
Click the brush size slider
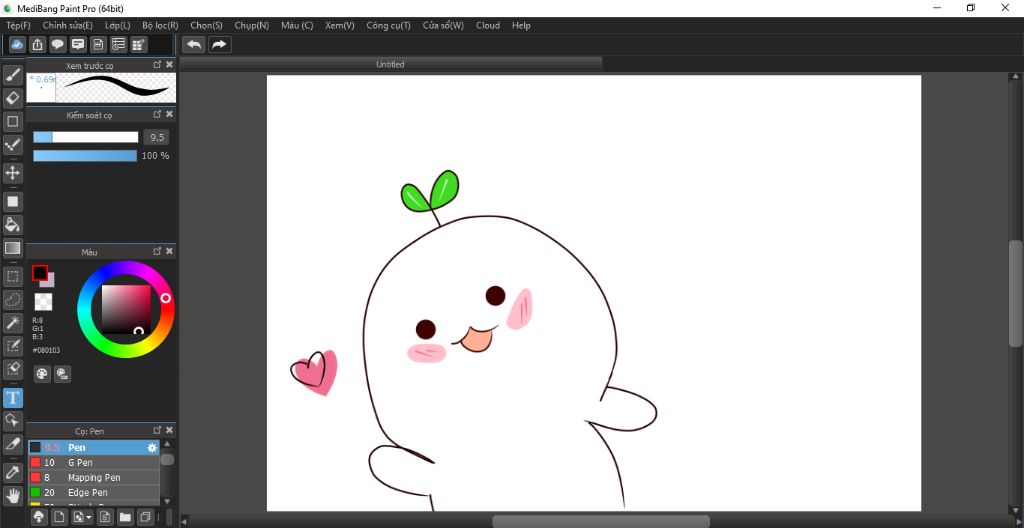coord(86,137)
